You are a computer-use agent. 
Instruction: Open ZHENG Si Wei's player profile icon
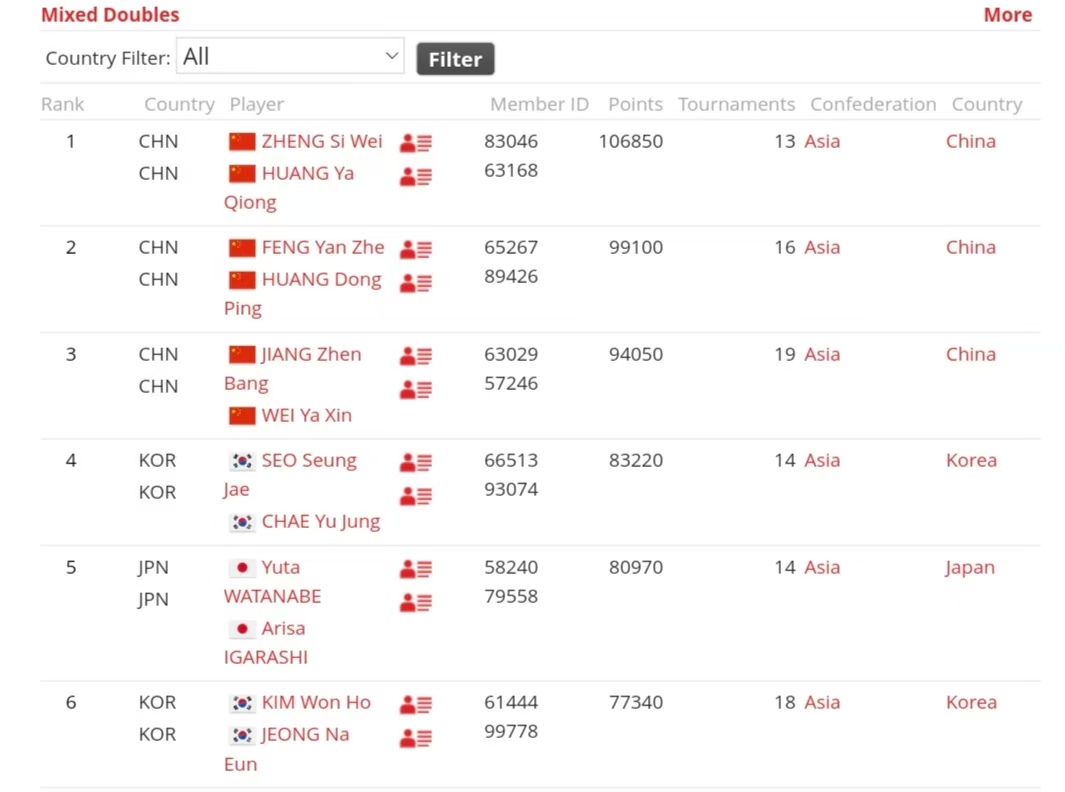415,143
